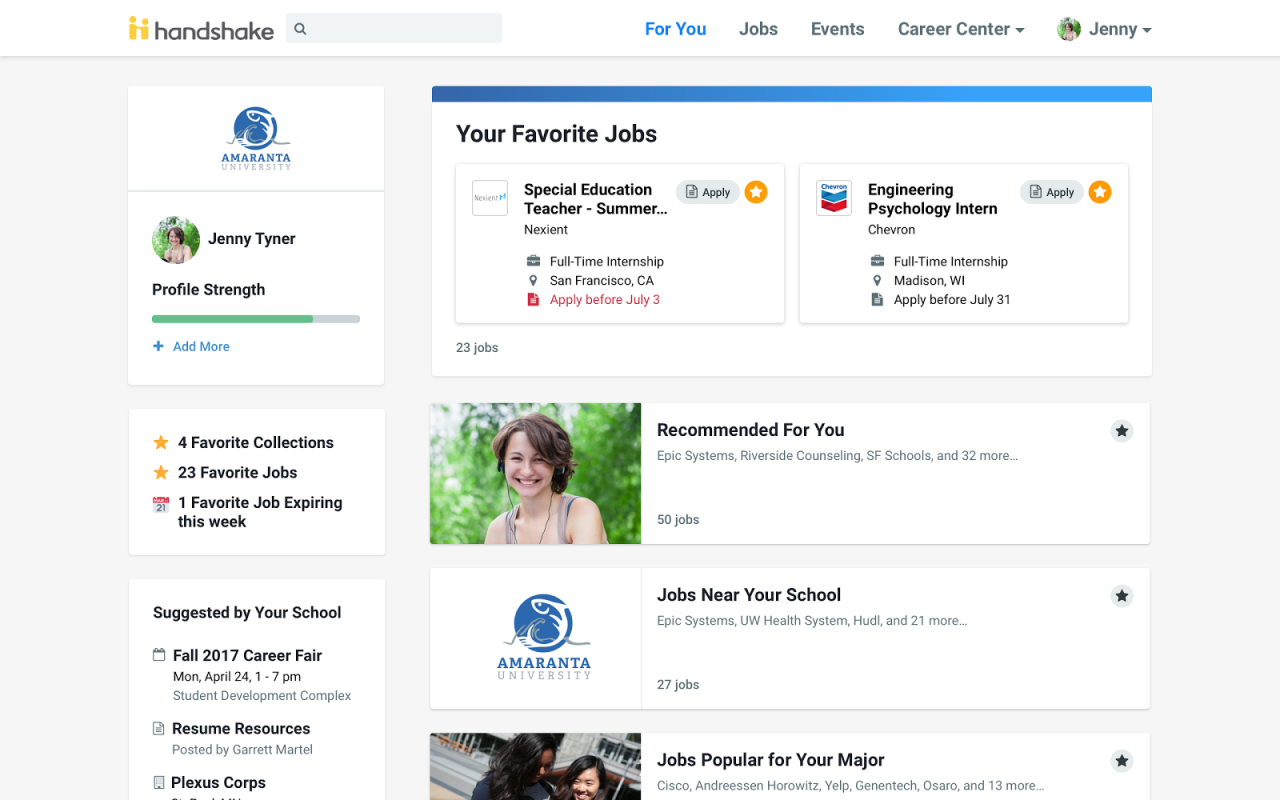Viewport: 1280px width, 800px height.
Task: Open the Events tab
Action: coord(837,29)
